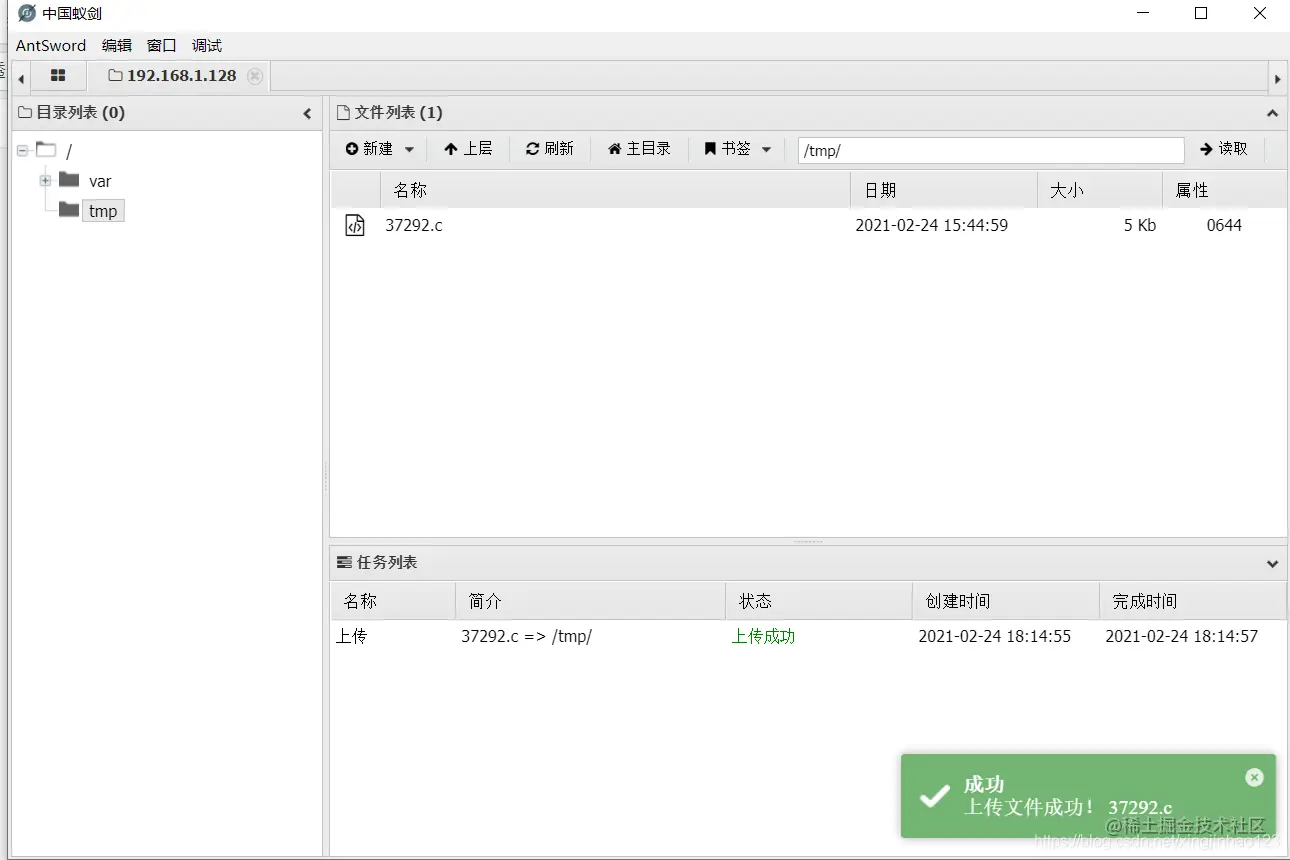Go to 主目录 home directory
The width and height of the screenshot is (1290, 860).
(639, 149)
